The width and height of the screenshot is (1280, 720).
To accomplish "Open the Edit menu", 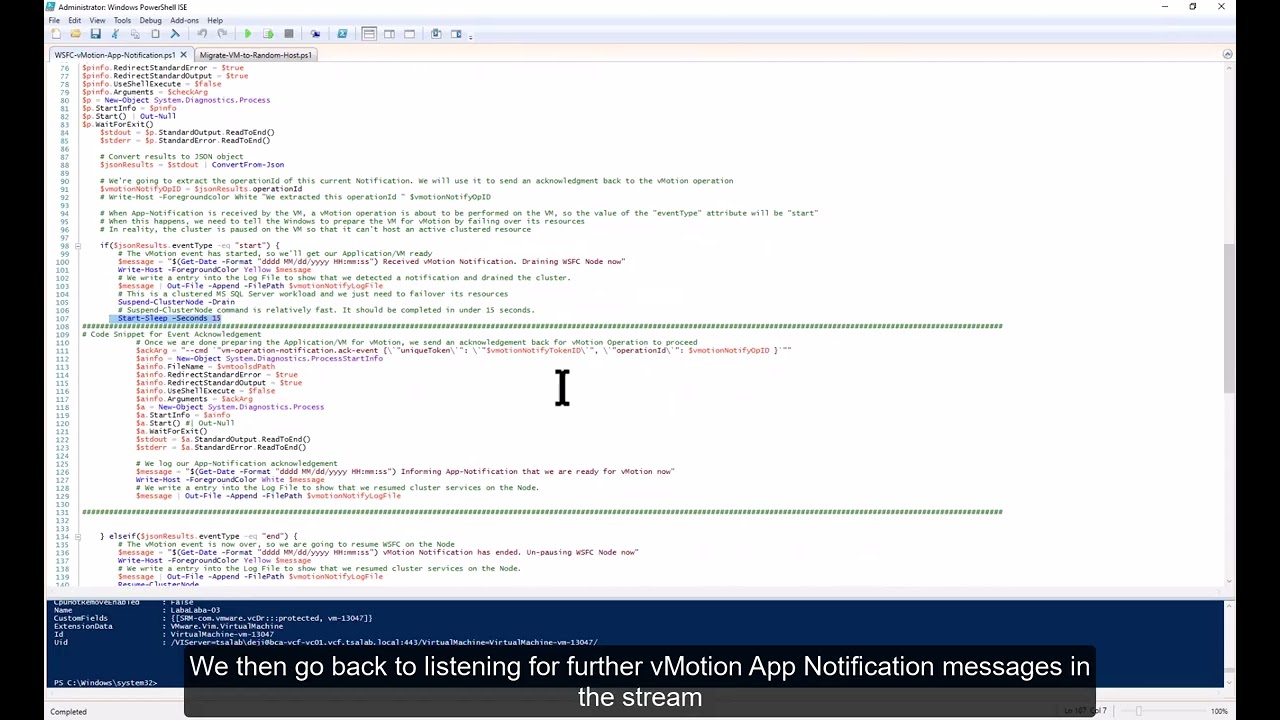I will click(75, 20).
